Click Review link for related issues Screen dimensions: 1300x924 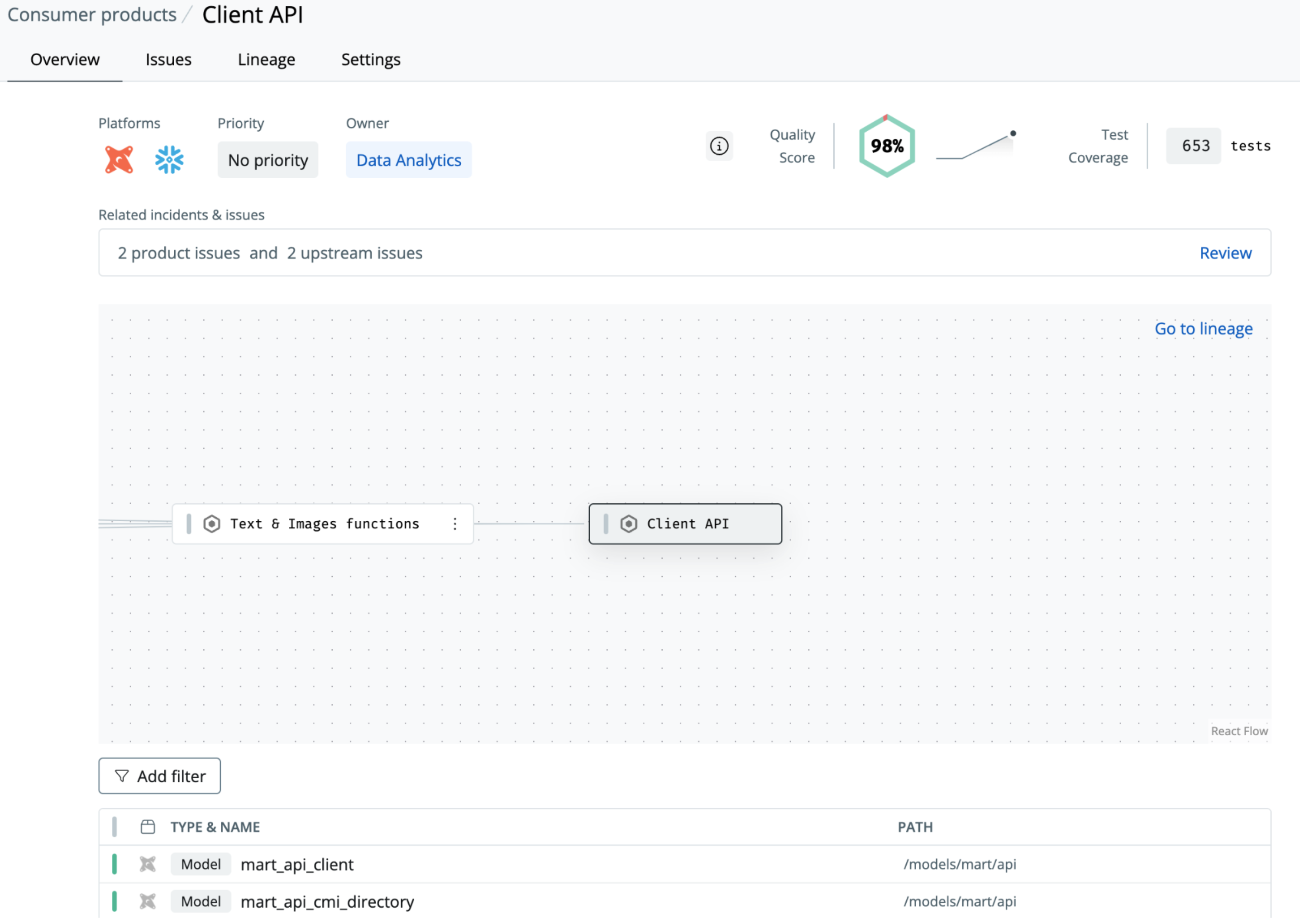click(x=1225, y=252)
